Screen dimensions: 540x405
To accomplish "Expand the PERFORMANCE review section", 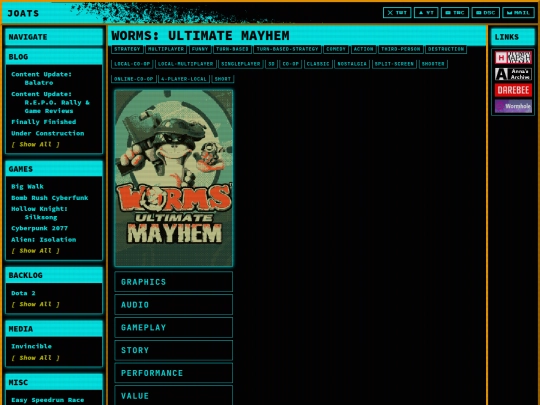I will click(x=174, y=373).
